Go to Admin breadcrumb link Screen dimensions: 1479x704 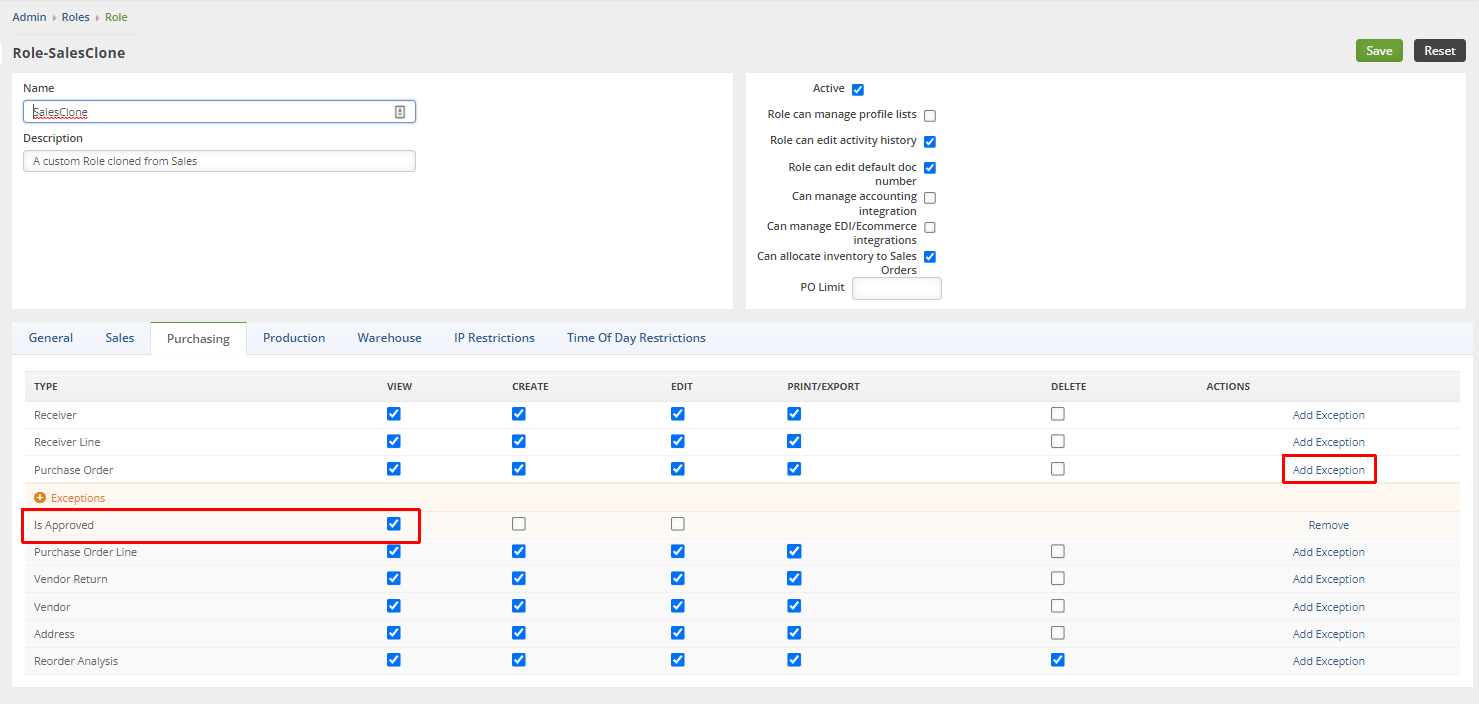tap(29, 17)
